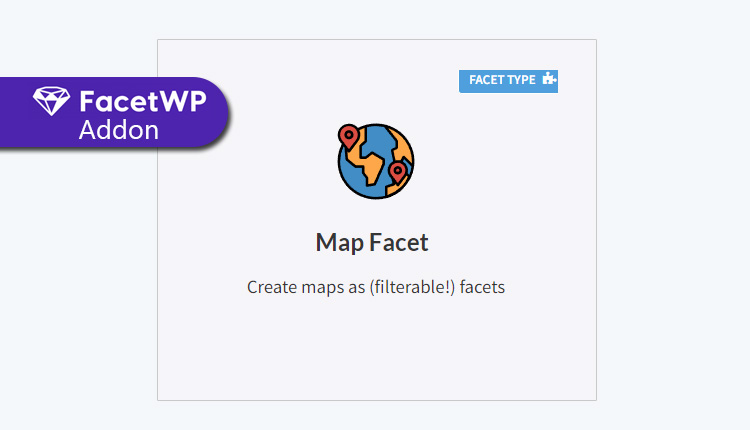Viewport: 750px width, 430px height.
Task: Click the word 'Facet' in the heading
Action: tap(399, 242)
